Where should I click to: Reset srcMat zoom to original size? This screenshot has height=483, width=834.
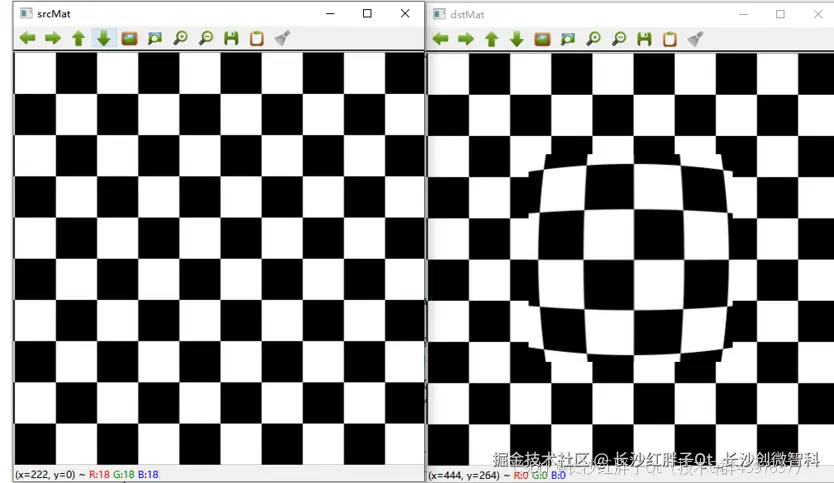(129, 38)
